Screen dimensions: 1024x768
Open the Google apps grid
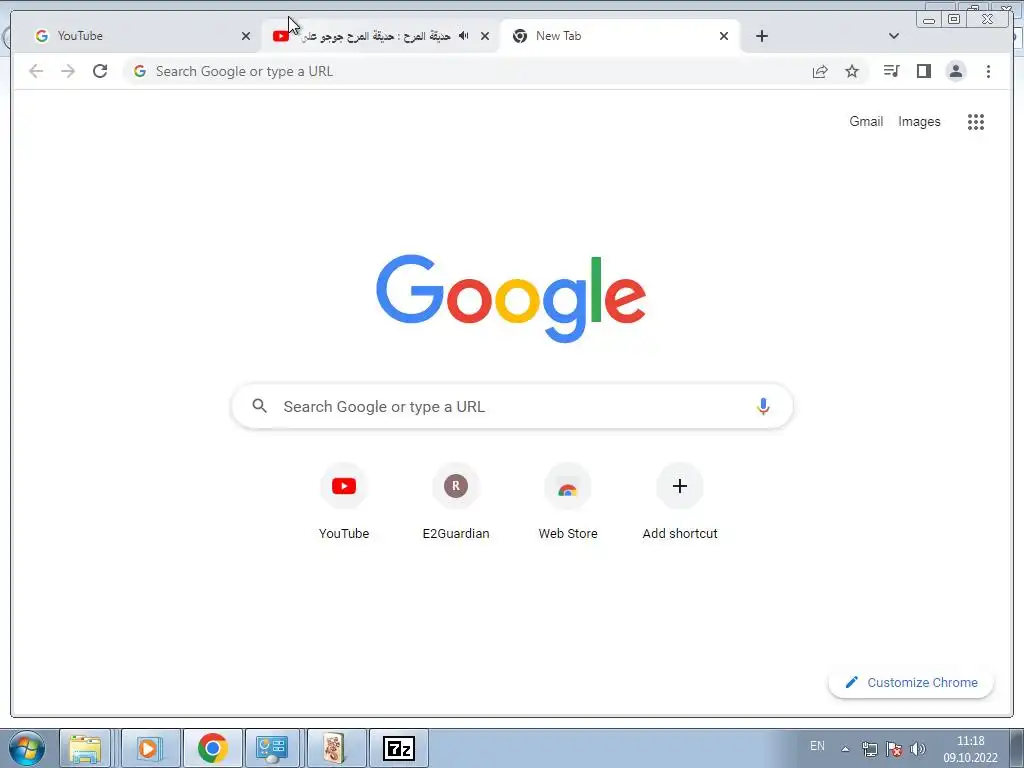click(976, 121)
